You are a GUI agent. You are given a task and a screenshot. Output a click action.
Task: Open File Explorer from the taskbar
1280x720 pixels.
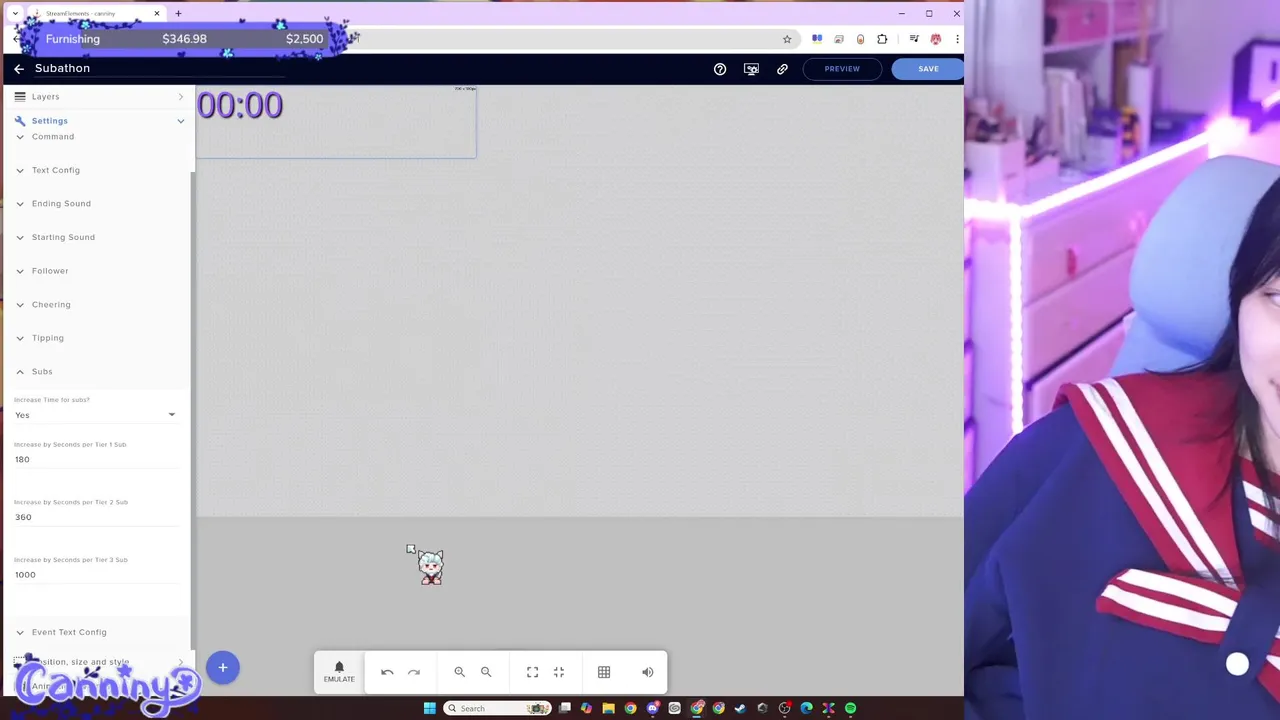(608, 708)
